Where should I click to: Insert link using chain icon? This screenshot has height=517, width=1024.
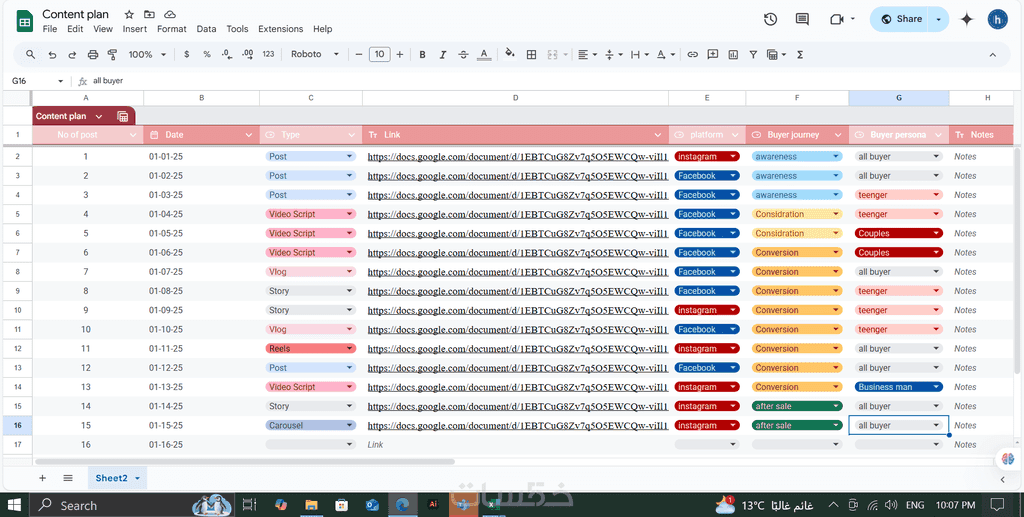coord(693,55)
